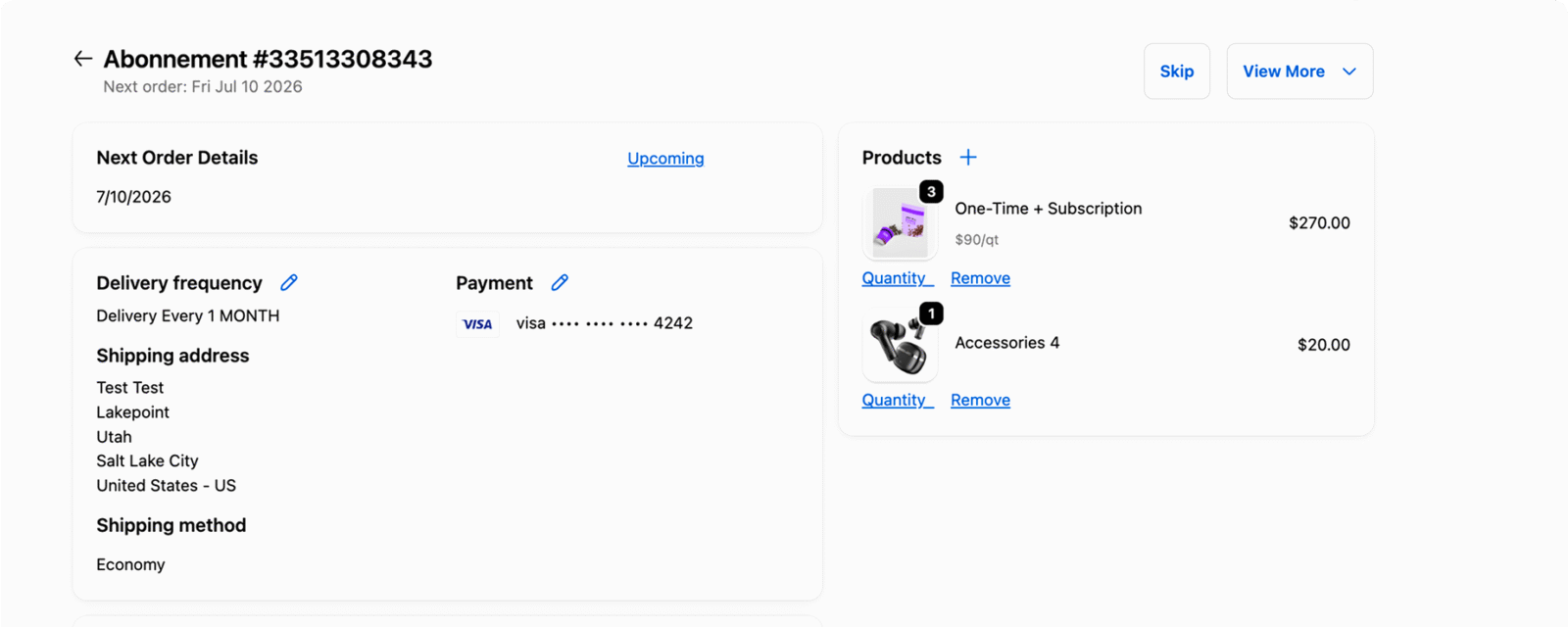Change quantity for One-Time + Subscription
Viewport: 1568px width, 627px height.
(x=898, y=278)
